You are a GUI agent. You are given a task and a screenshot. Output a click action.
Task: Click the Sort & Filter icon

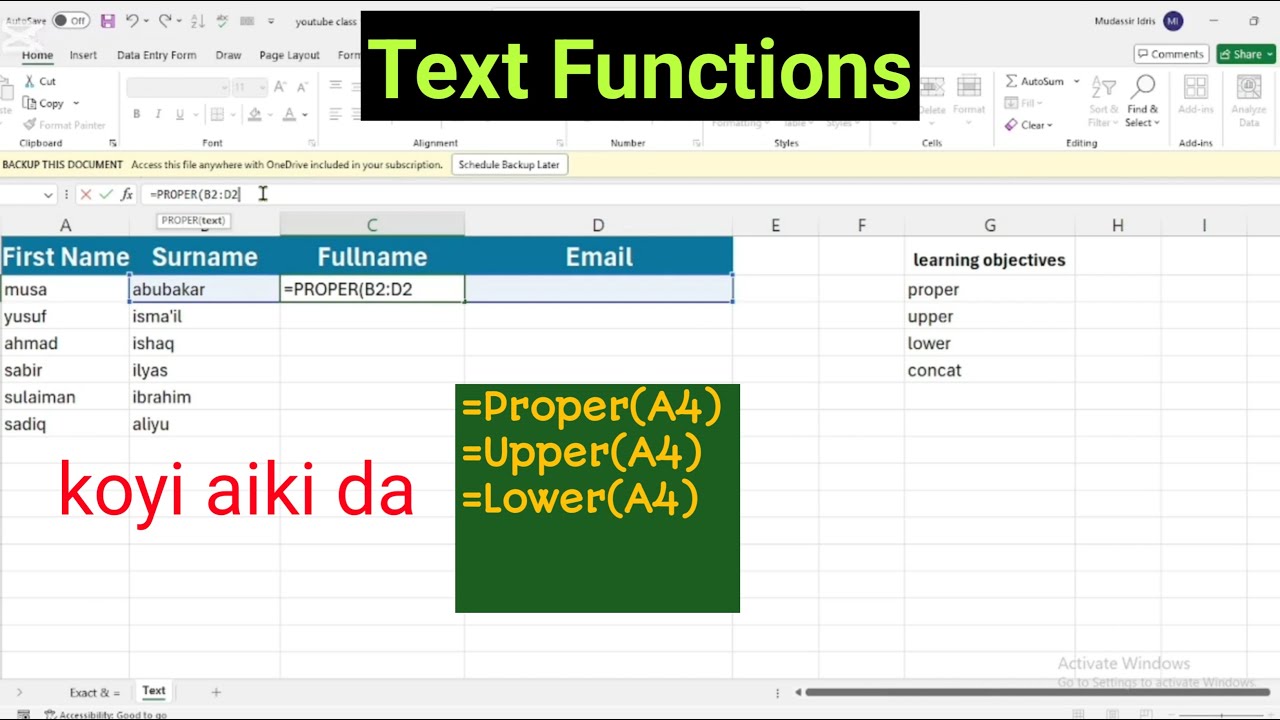pyautogui.click(x=1103, y=101)
